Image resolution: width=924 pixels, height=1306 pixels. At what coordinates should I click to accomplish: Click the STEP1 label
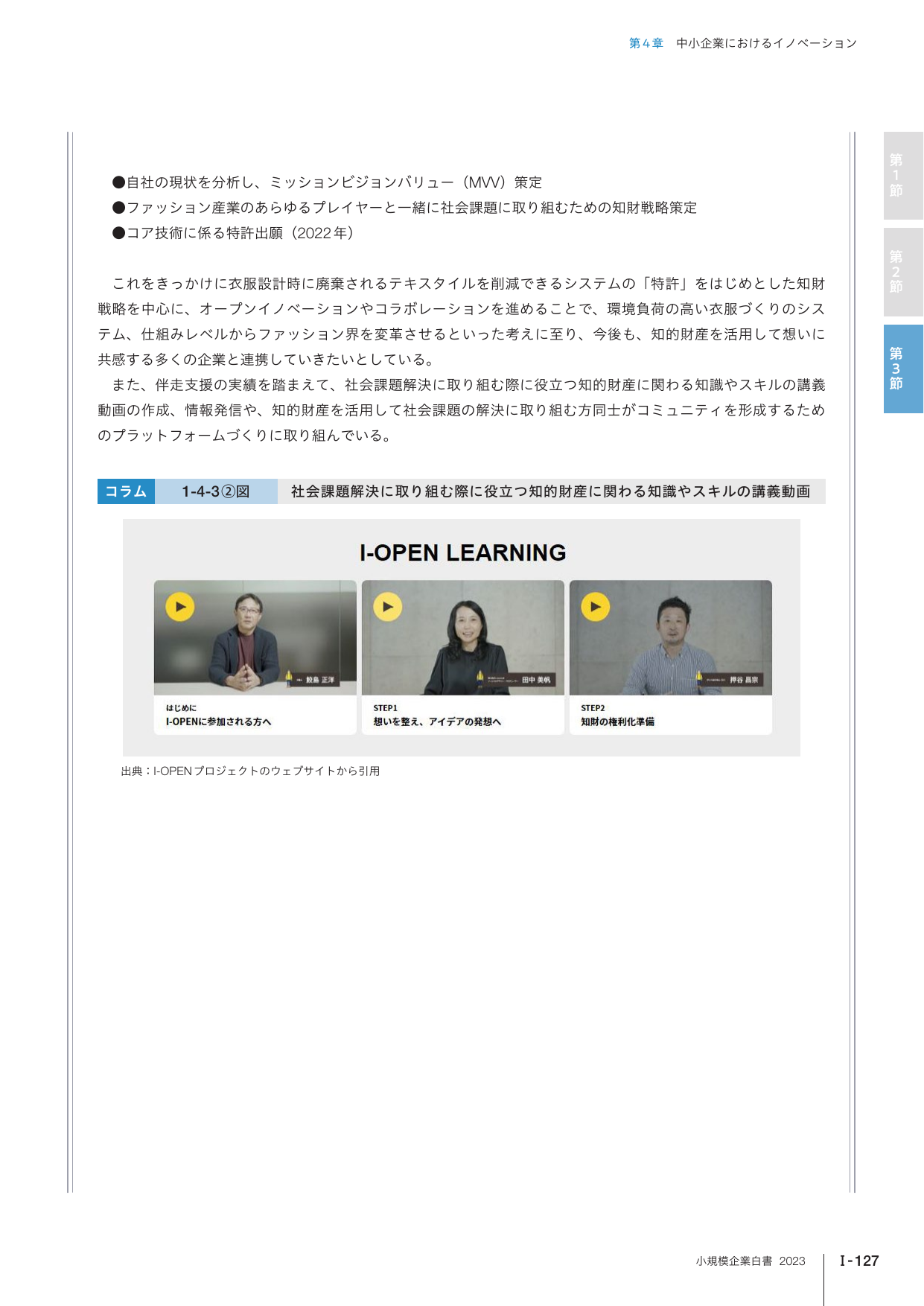coord(385,708)
